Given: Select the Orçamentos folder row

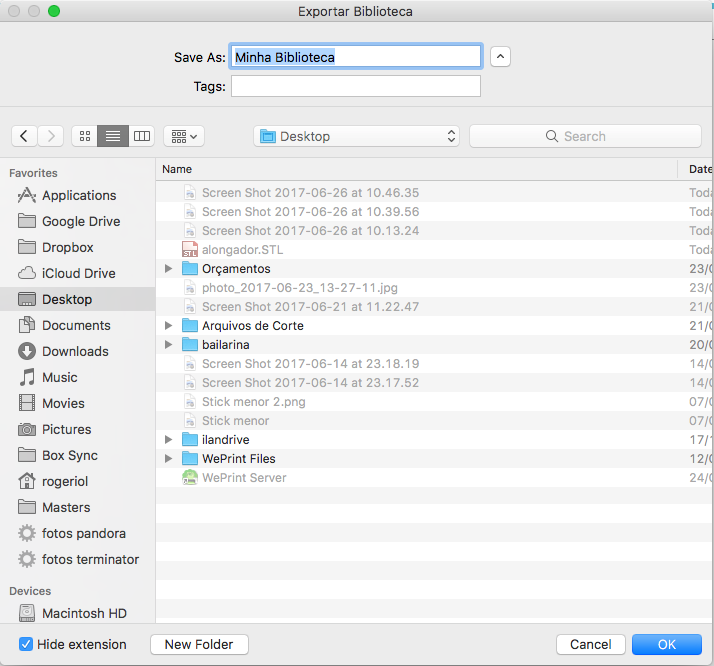Looking at the screenshot, I should [x=435, y=269].
